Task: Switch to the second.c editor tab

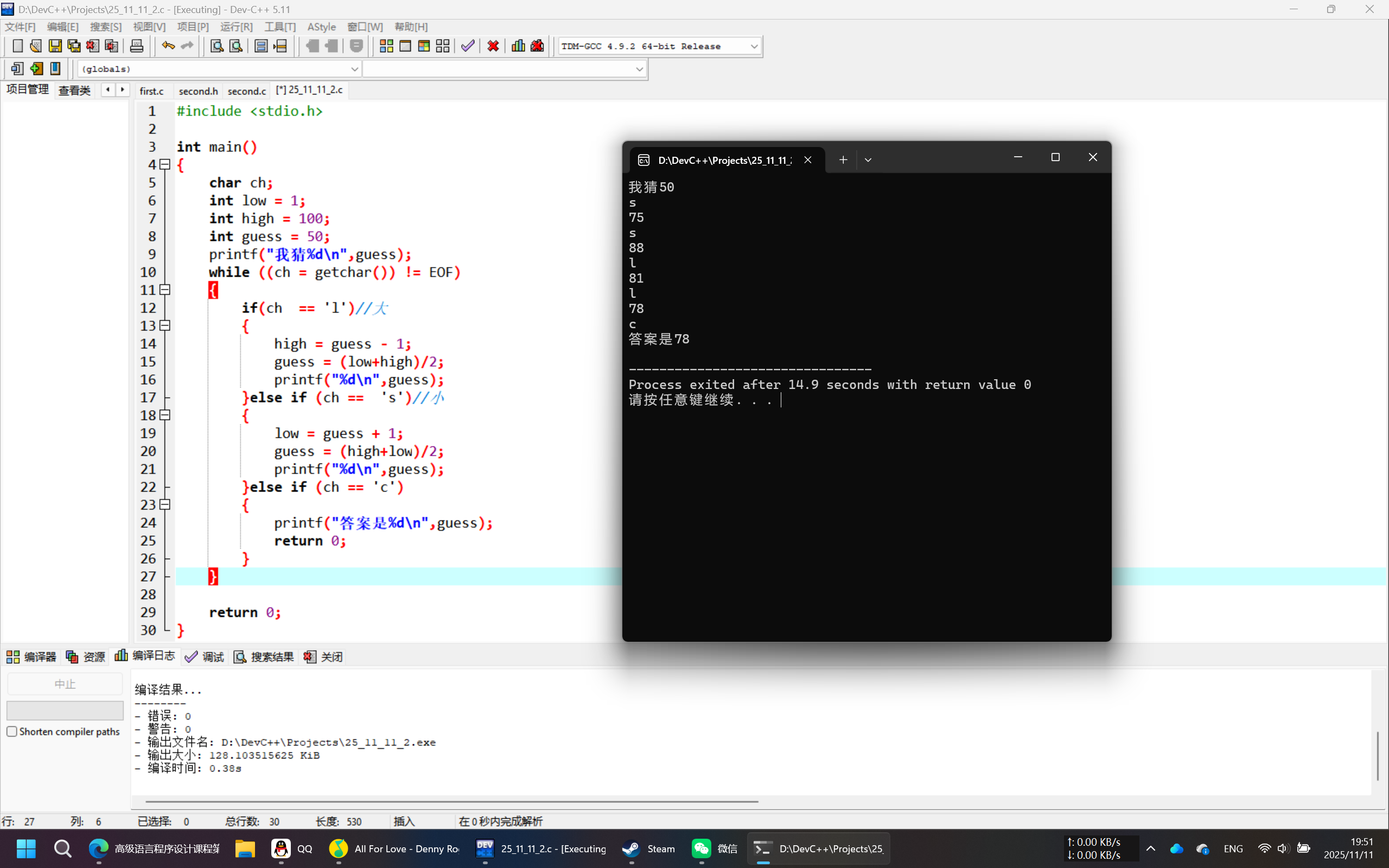Action: coord(246,91)
